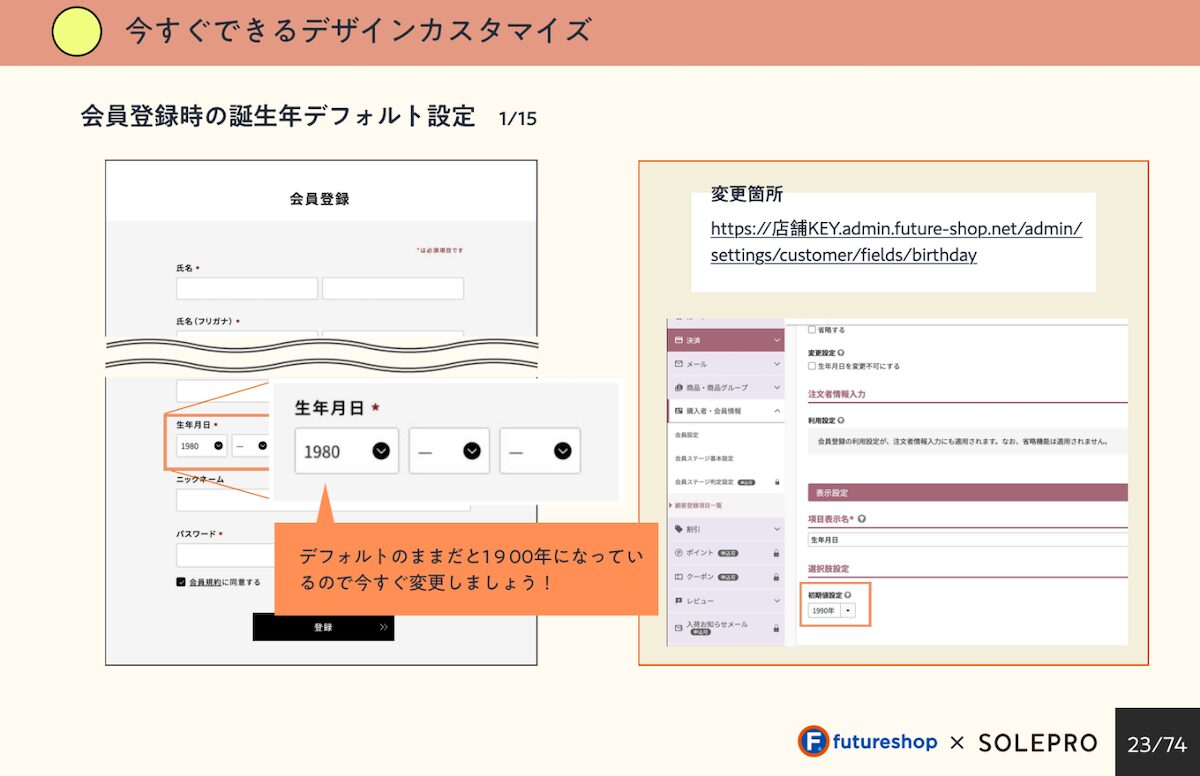Enable the 生年月日を変更不可にする checkbox
1200x776 pixels.
pyautogui.click(x=812, y=366)
